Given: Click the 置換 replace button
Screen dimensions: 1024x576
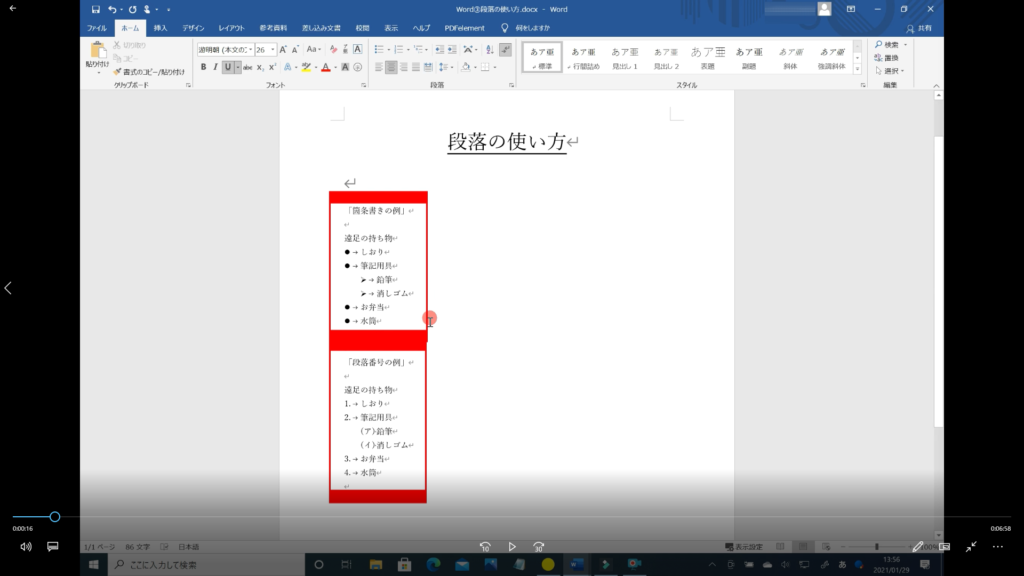Looking at the screenshot, I should click(x=890, y=58).
